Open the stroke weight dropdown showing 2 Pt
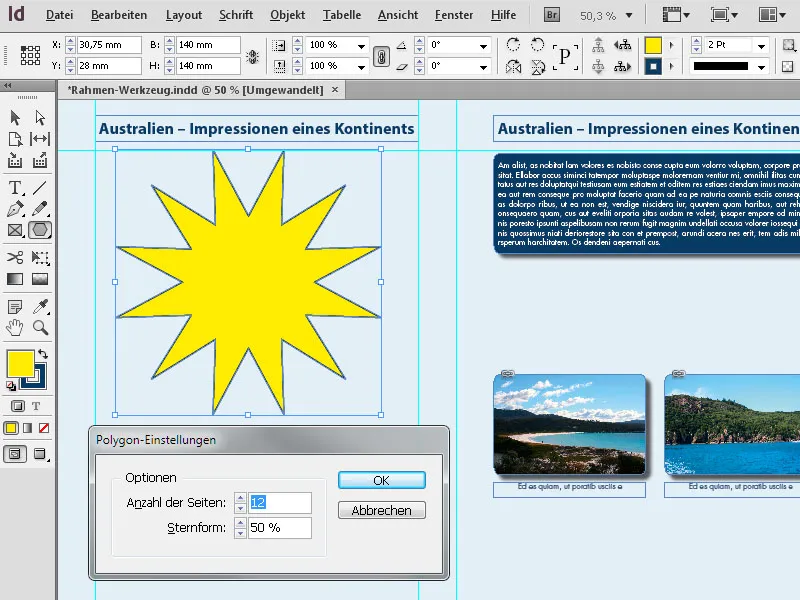 (x=763, y=47)
